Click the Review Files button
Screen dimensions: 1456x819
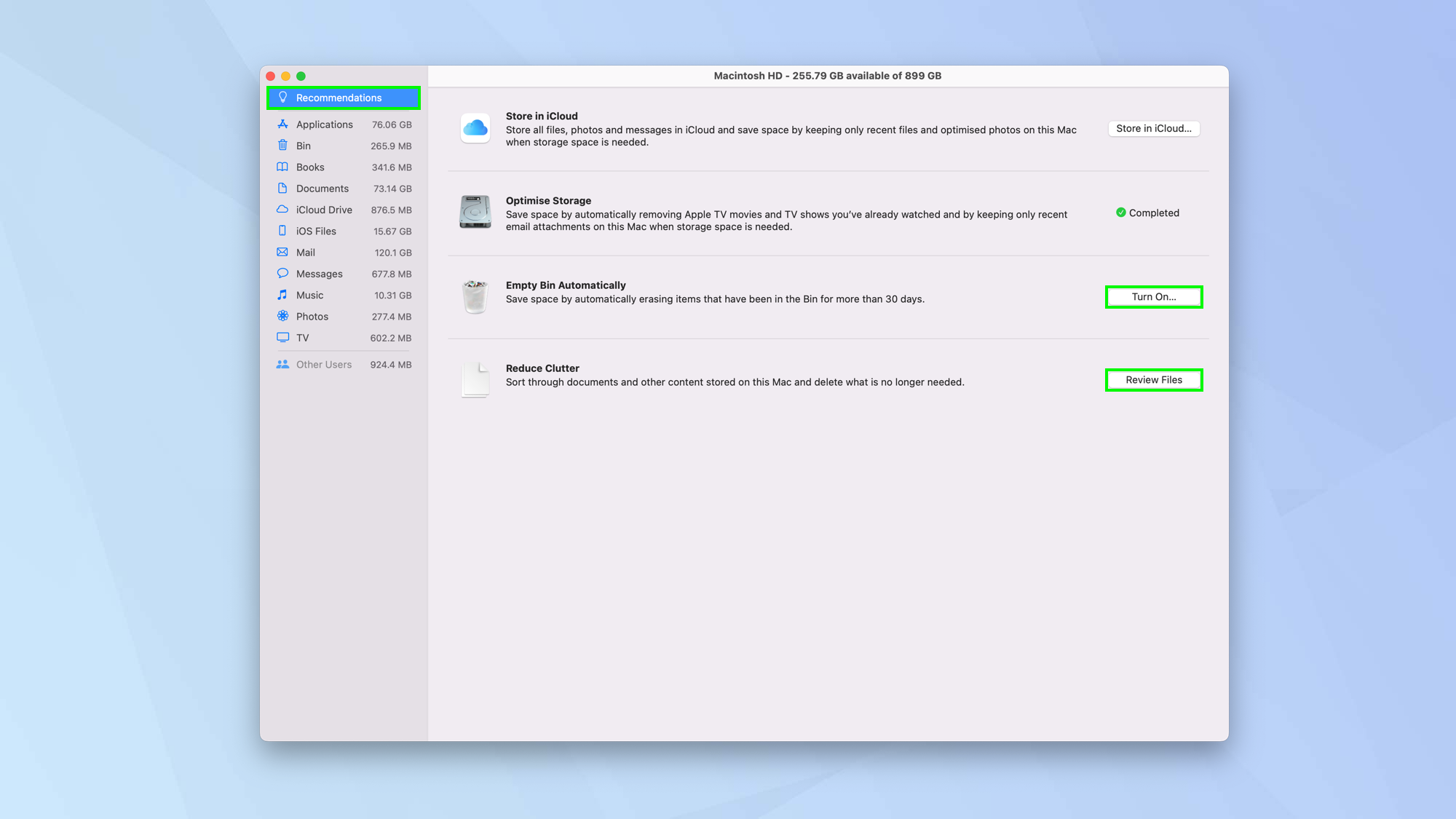pos(1154,380)
